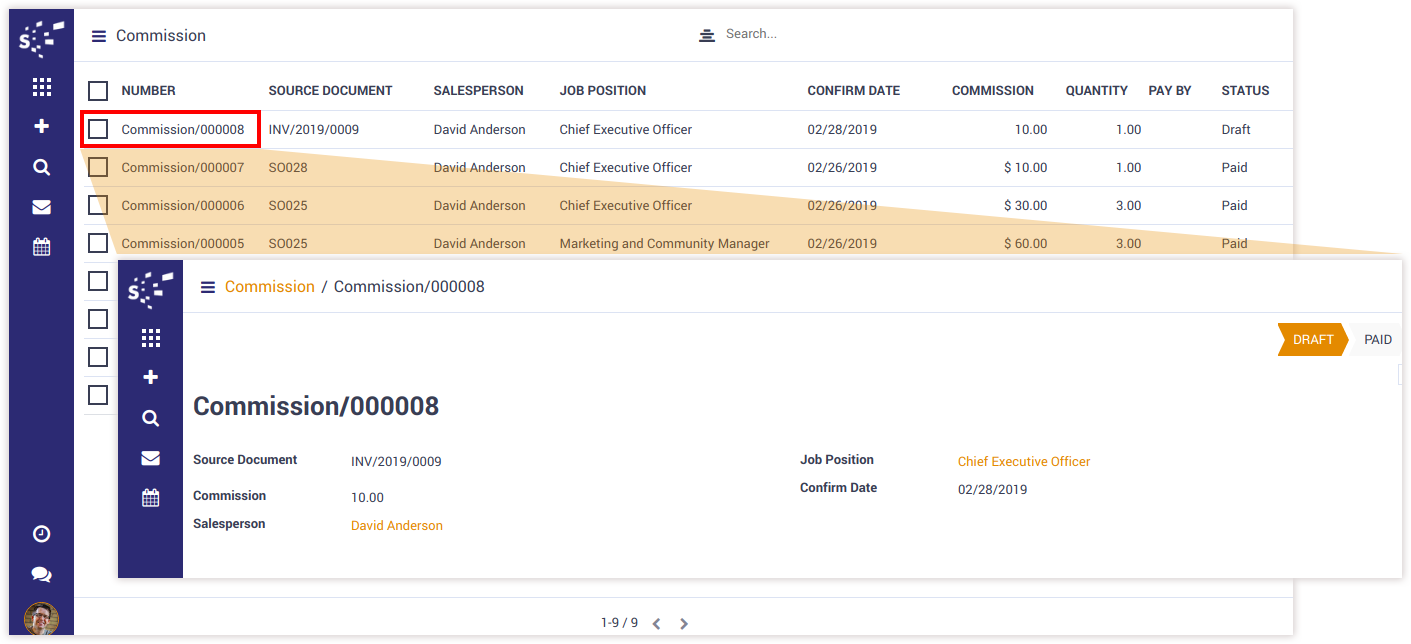The width and height of the screenshot is (1411, 644).
Task: Click into the Search input field
Action: coord(850,34)
